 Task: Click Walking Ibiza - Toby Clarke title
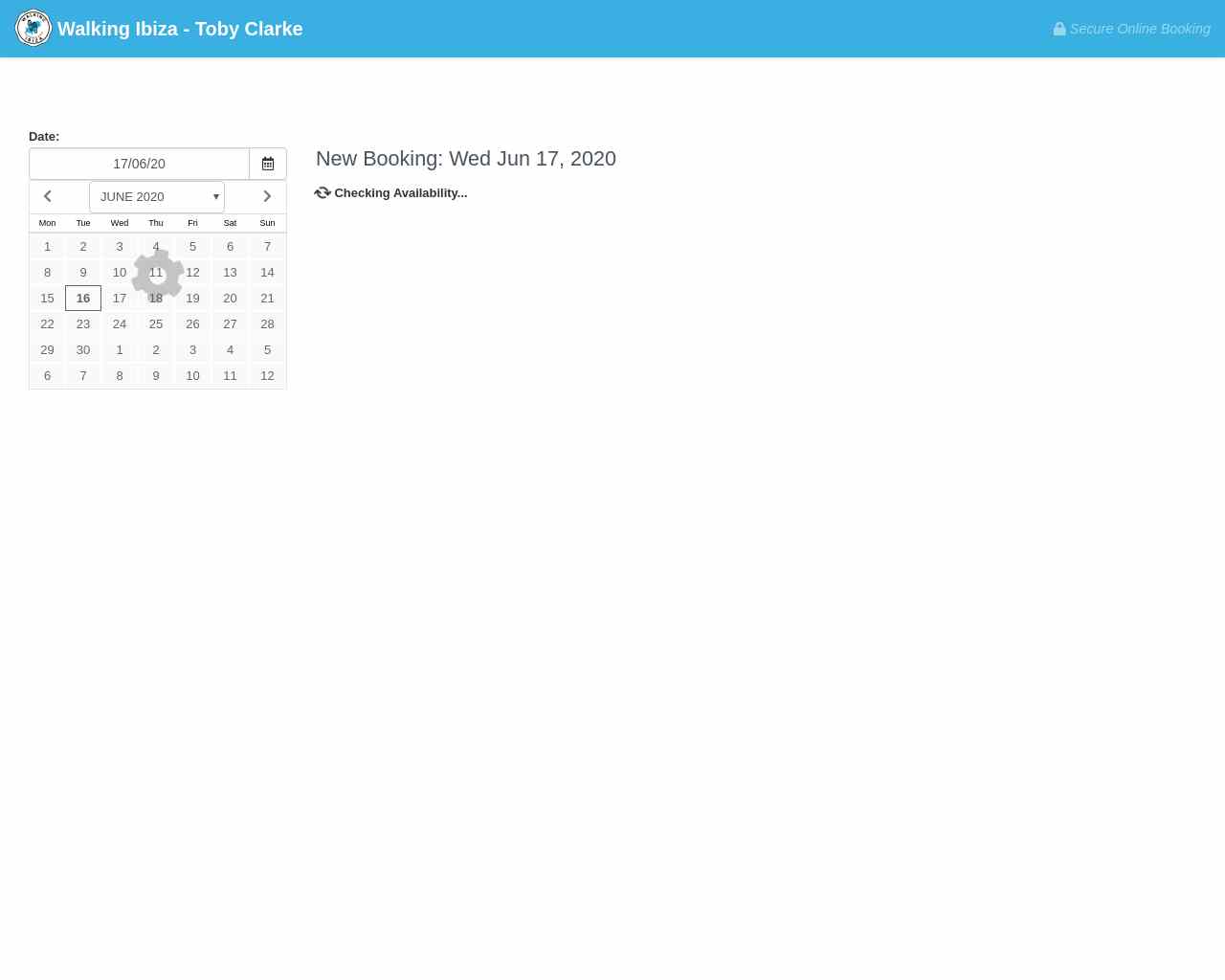click(180, 29)
